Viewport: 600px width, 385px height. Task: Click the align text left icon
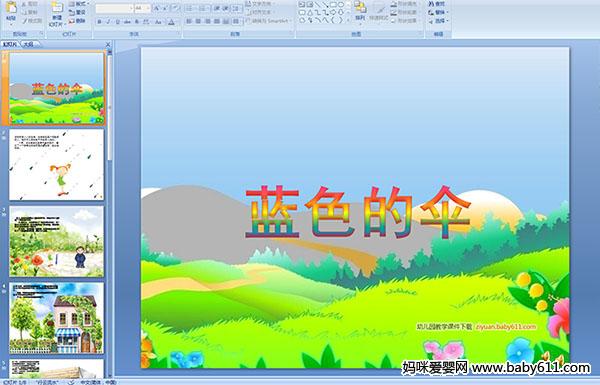pyautogui.click(x=189, y=21)
